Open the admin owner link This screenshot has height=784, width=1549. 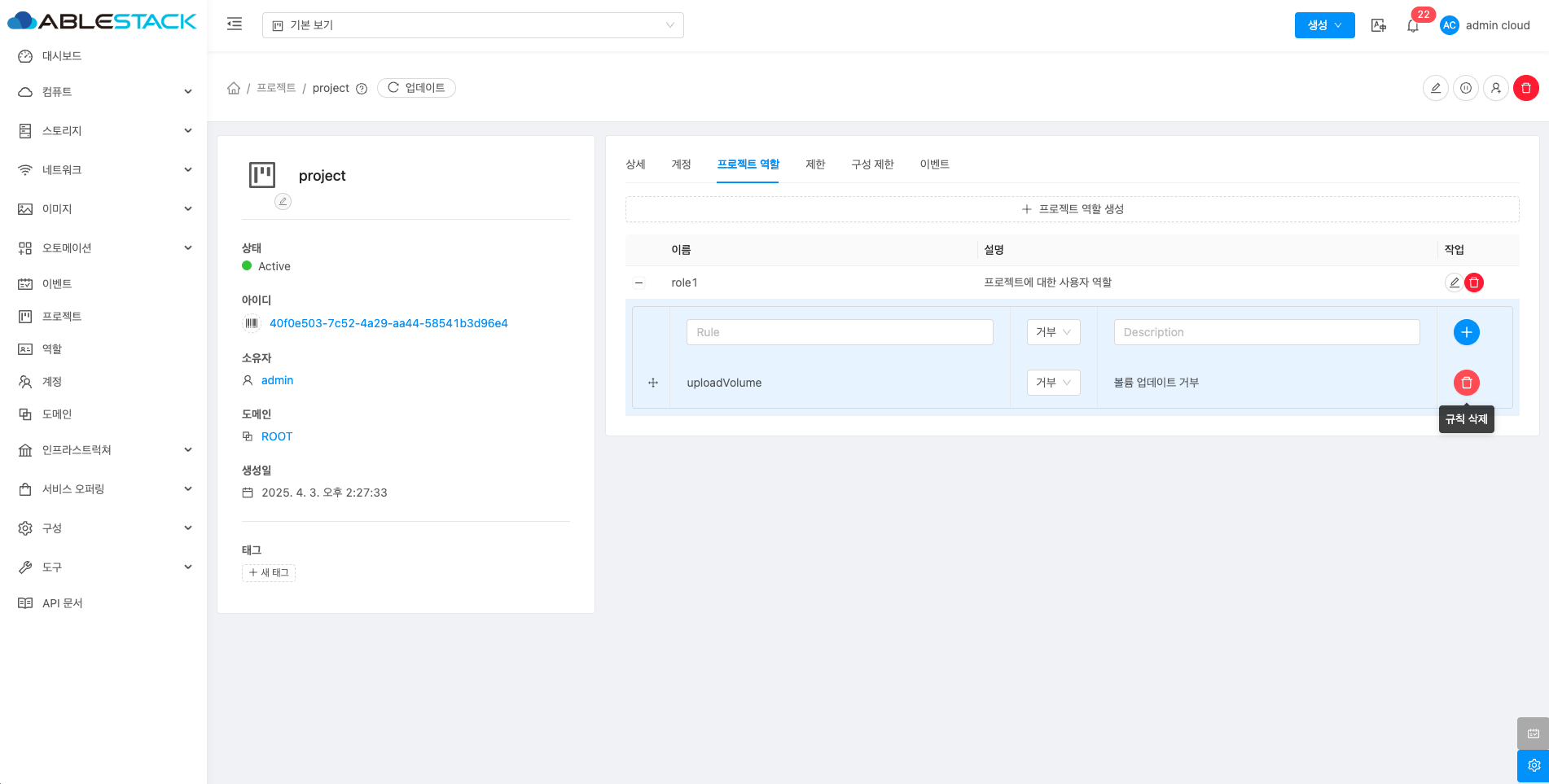pyautogui.click(x=277, y=380)
